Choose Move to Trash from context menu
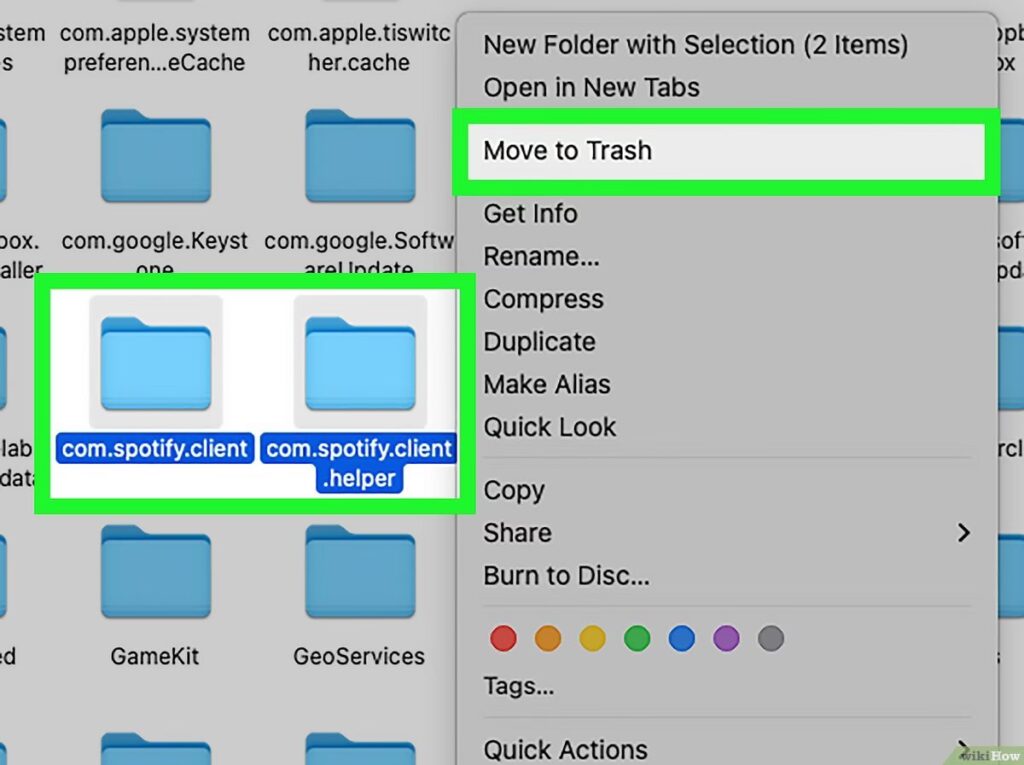The height and width of the screenshot is (765, 1024). 567,151
